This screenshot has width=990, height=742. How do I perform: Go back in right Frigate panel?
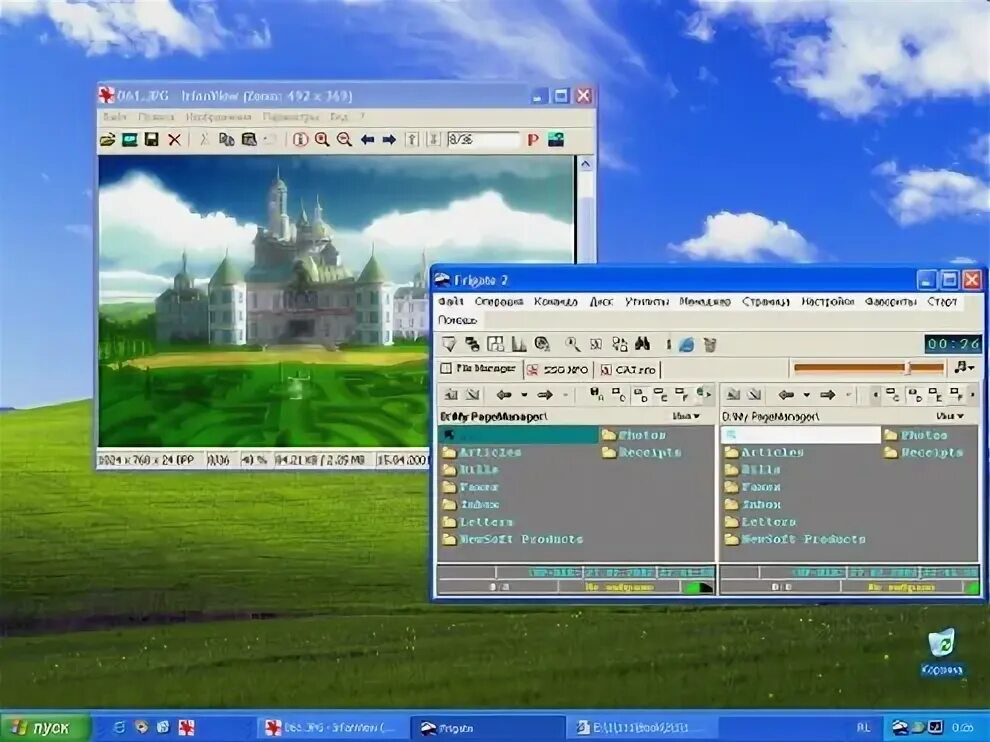coord(786,395)
